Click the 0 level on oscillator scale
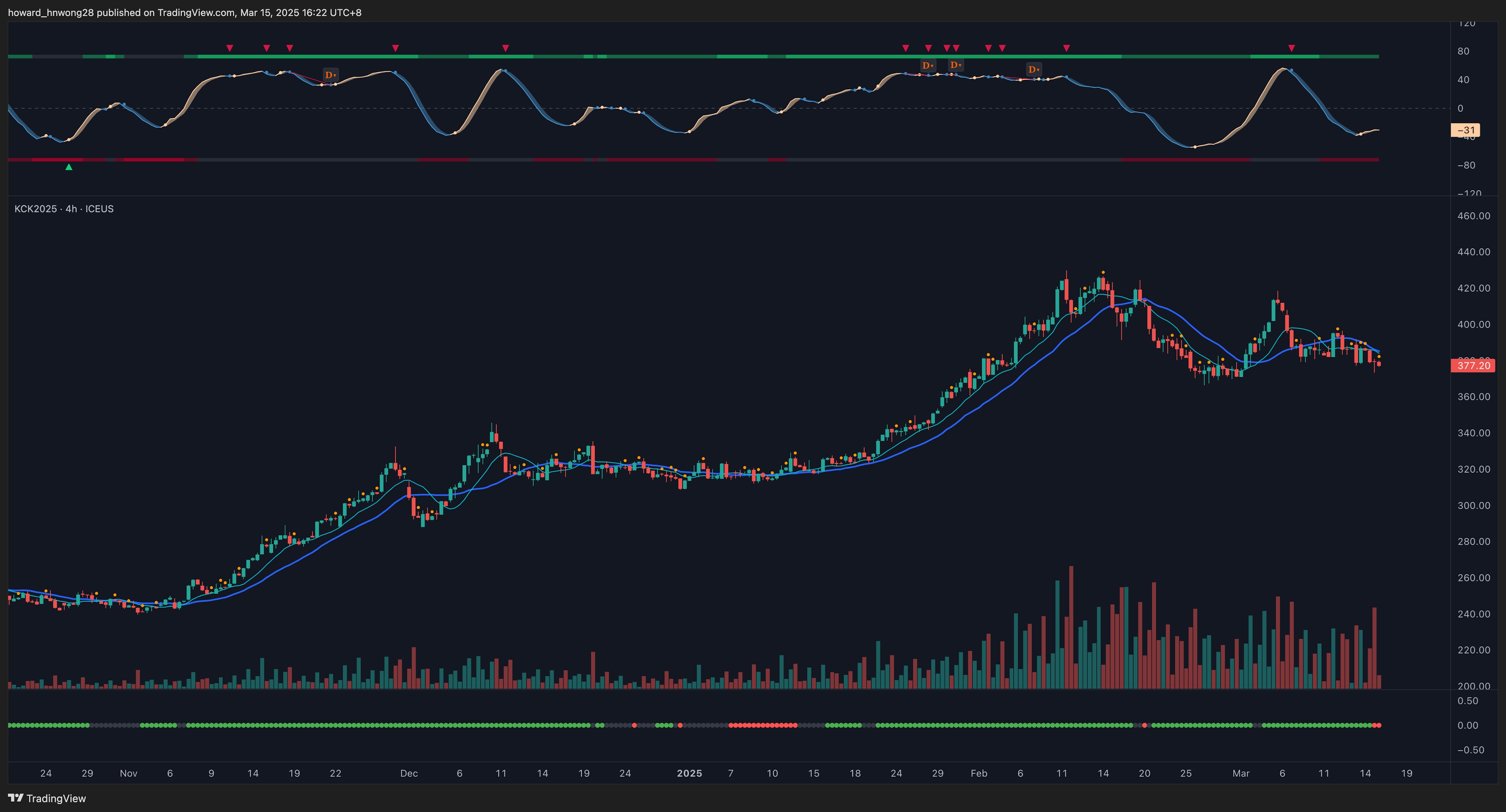This screenshot has height=812, width=1506. coord(1461,108)
